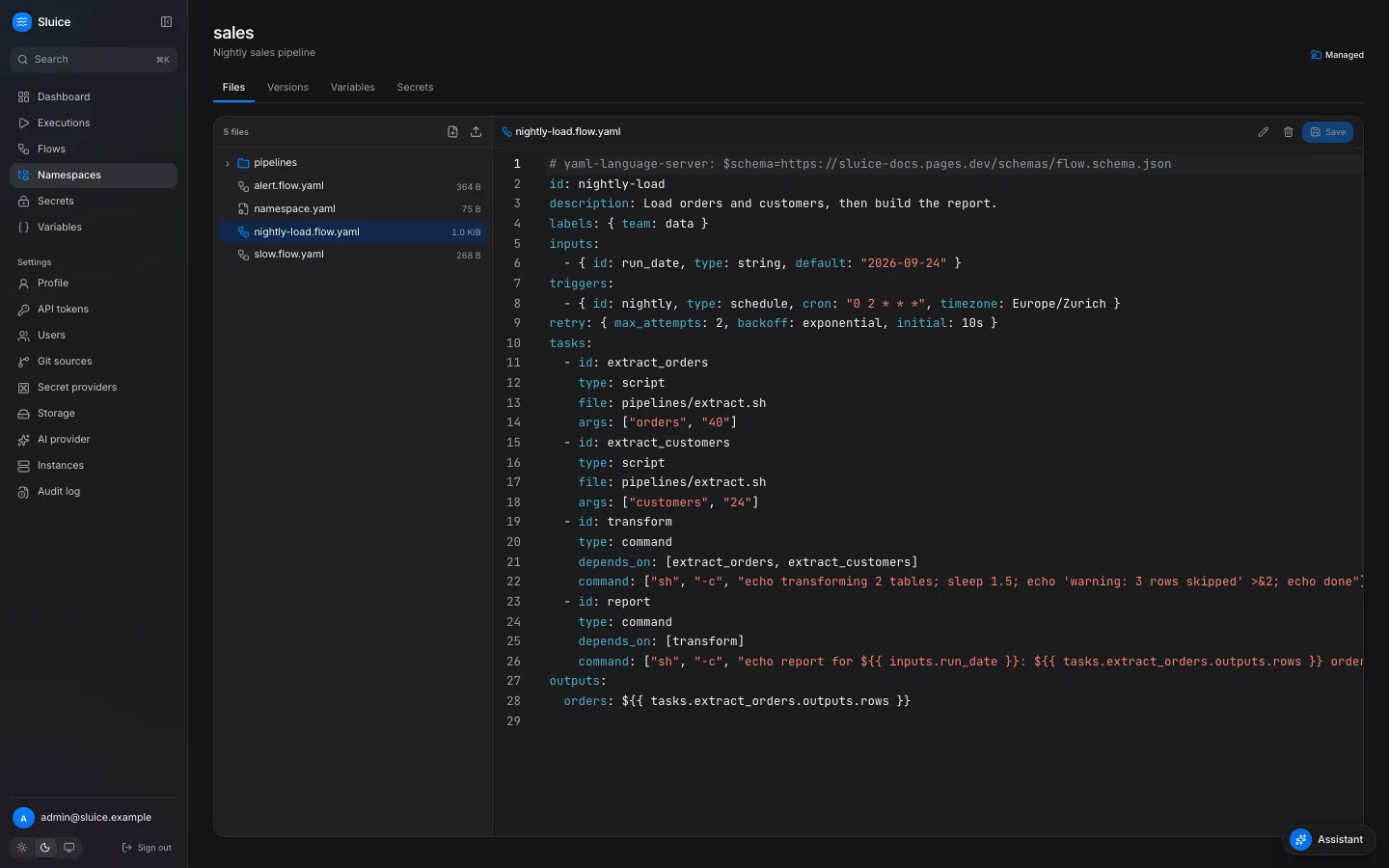1389x868 pixels.
Task: Open slow.flow.yaml file
Action: tap(353, 255)
